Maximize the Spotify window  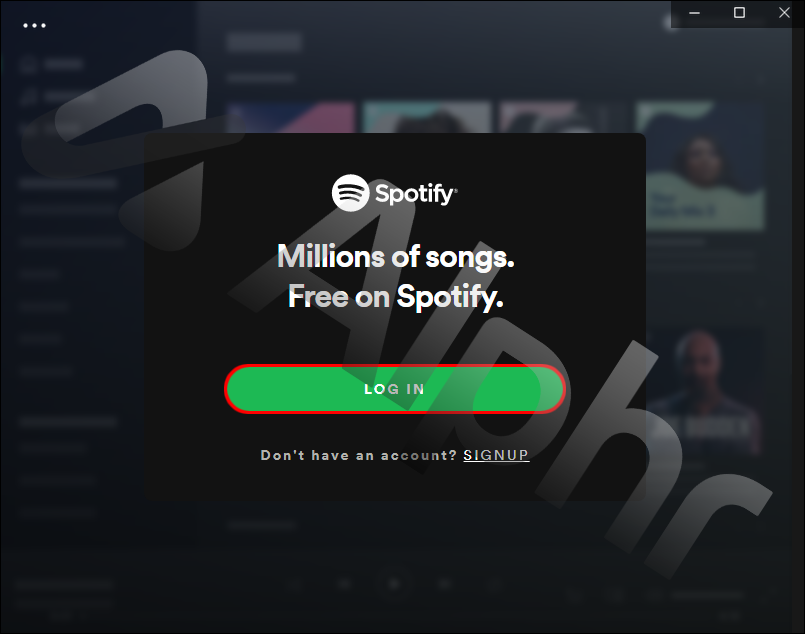(739, 13)
